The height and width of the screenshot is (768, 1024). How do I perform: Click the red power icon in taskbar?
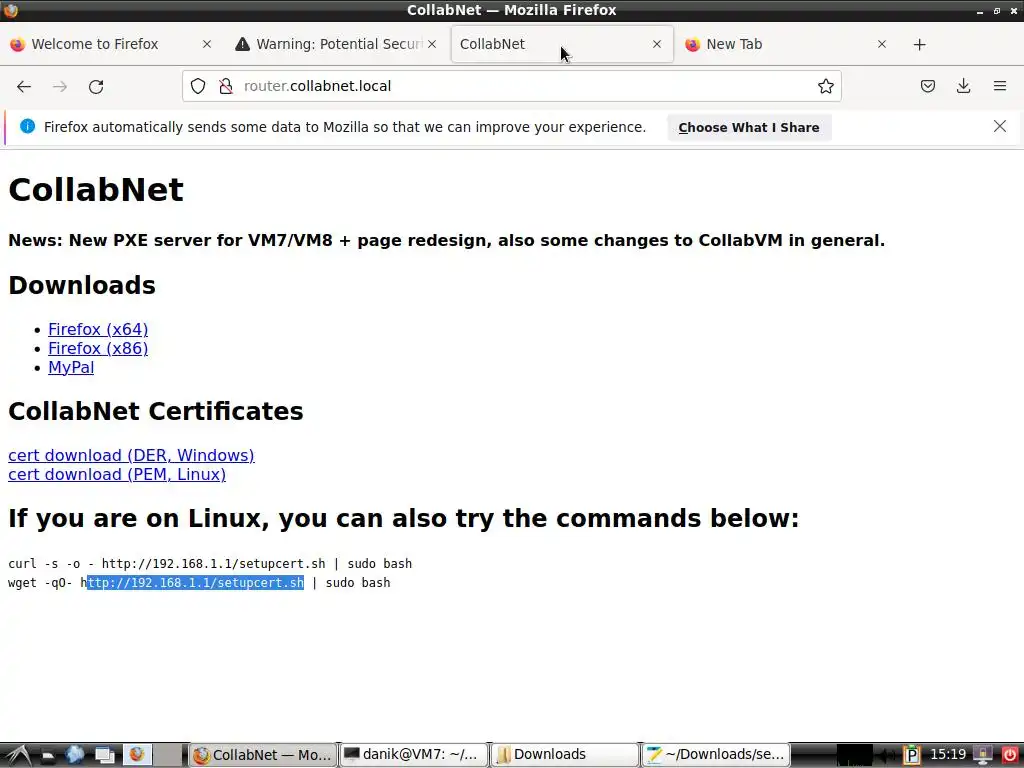click(1010, 755)
